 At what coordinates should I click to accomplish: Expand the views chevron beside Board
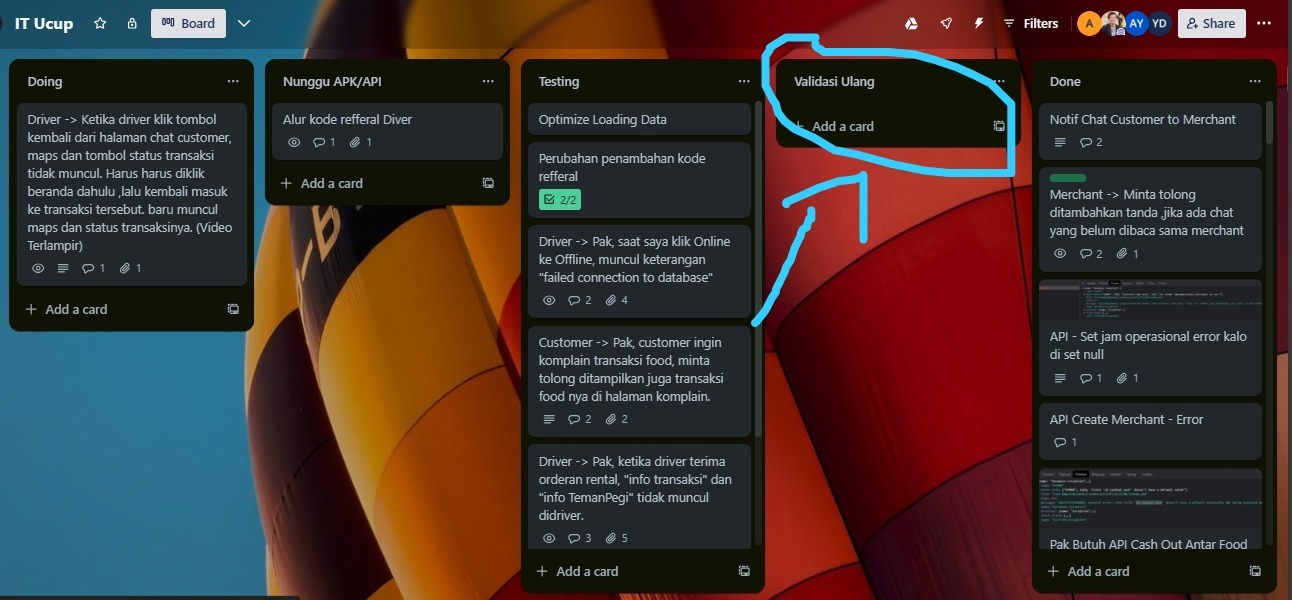click(x=244, y=23)
